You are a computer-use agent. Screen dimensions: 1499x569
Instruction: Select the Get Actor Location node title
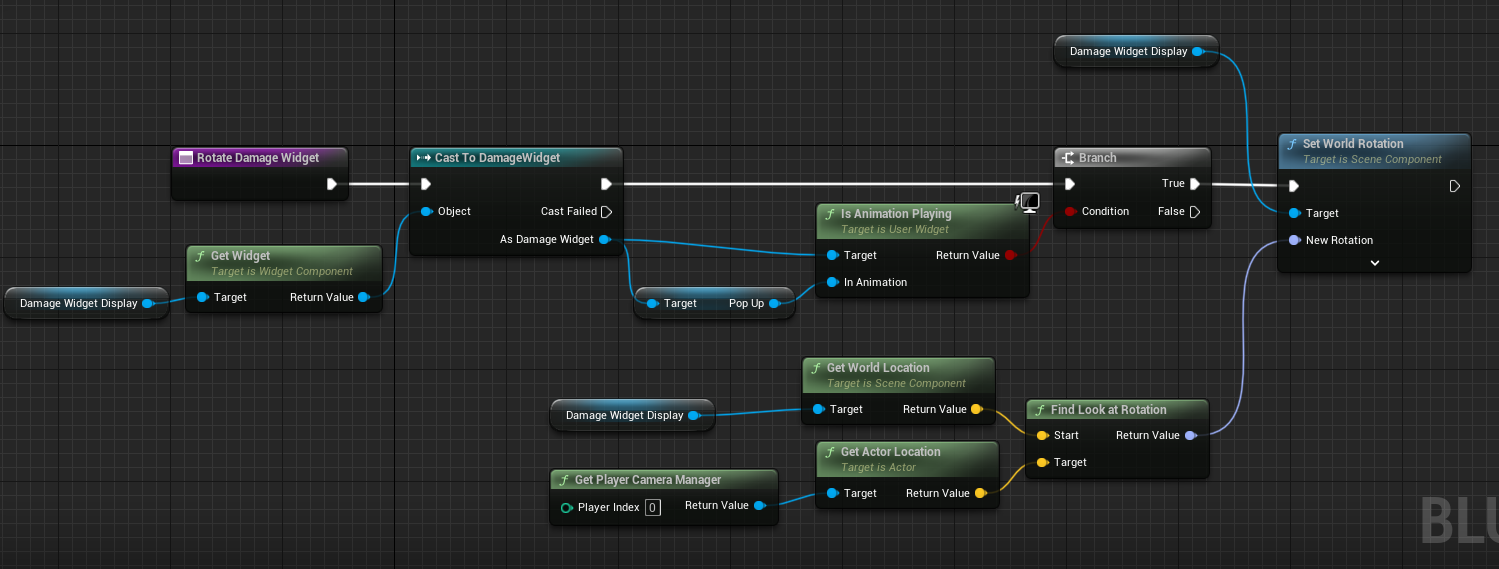point(890,452)
